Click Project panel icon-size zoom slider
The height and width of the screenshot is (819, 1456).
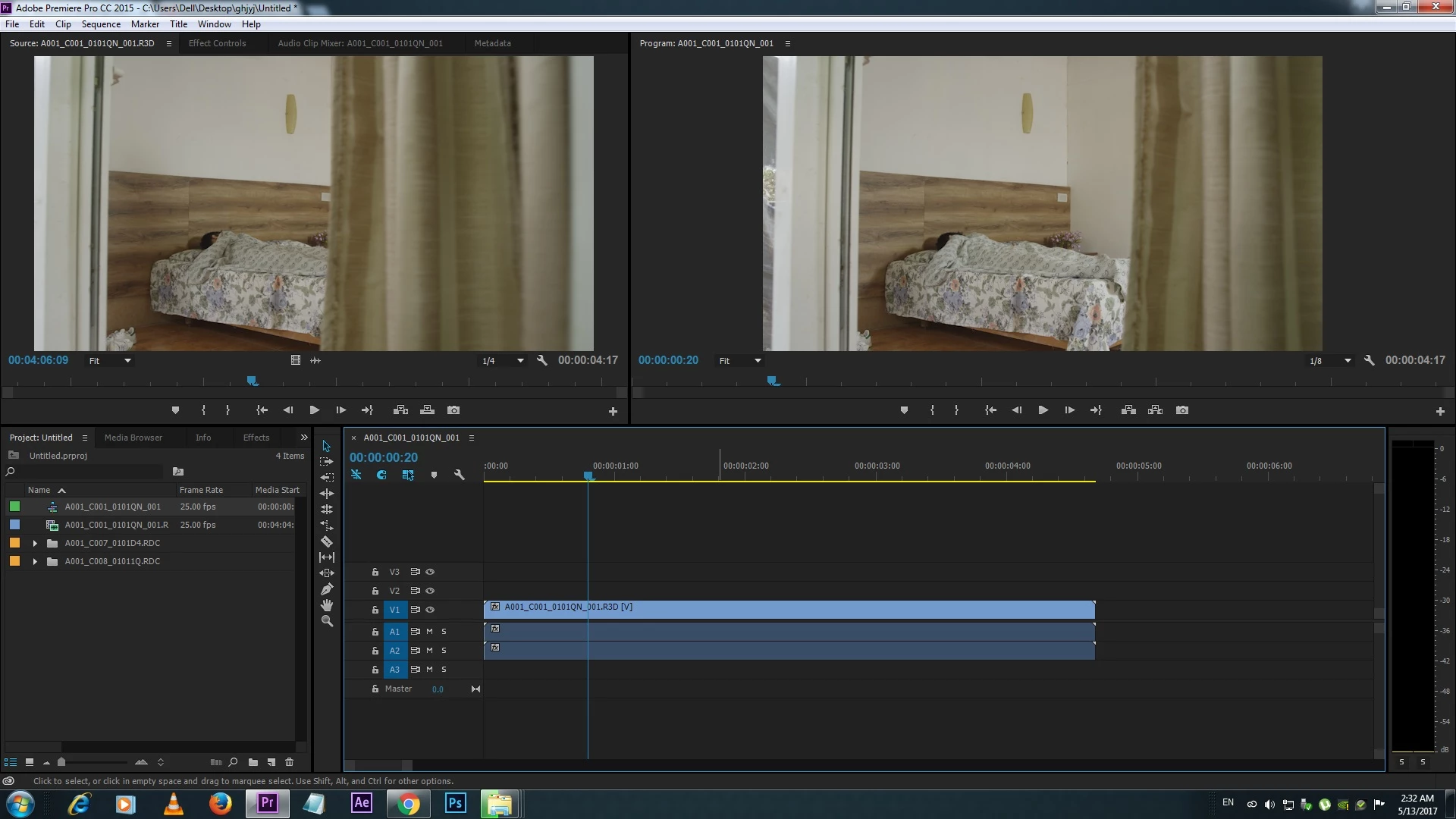[x=62, y=762]
